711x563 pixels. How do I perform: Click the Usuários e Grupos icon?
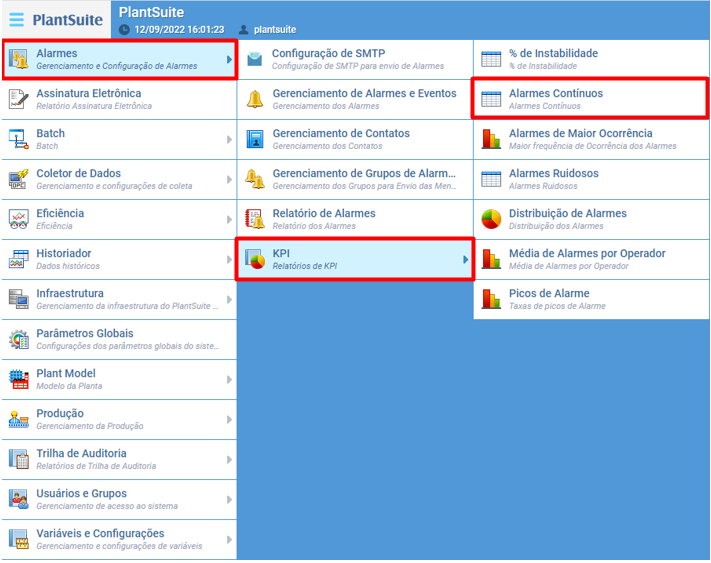[19, 499]
